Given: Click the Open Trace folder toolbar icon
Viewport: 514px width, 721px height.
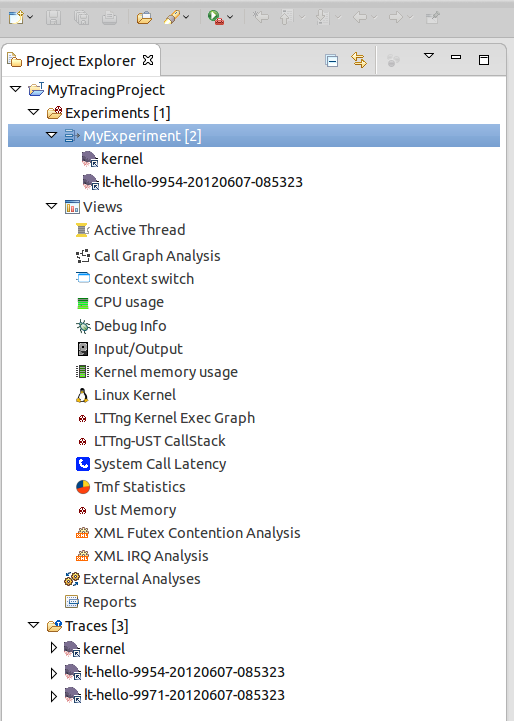Looking at the screenshot, I should (144, 17).
